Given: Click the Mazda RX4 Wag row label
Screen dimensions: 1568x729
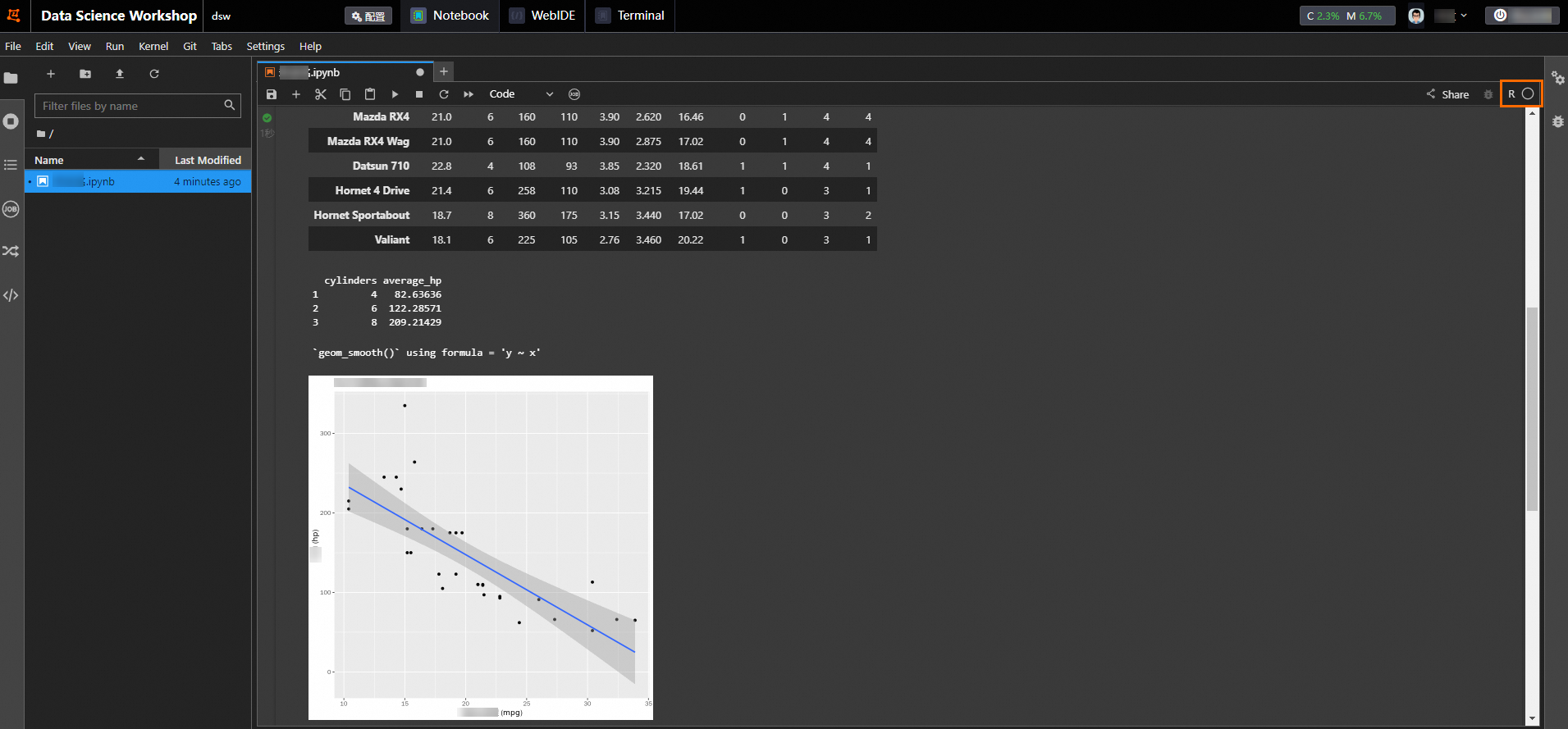Looking at the screenshot, I should point(368,141).
